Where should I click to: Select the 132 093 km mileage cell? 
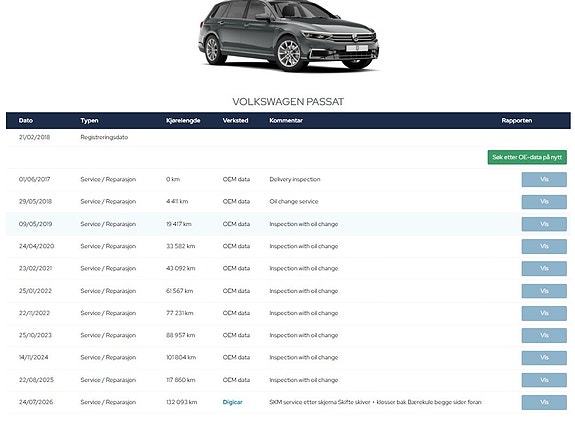coord(182,402)
